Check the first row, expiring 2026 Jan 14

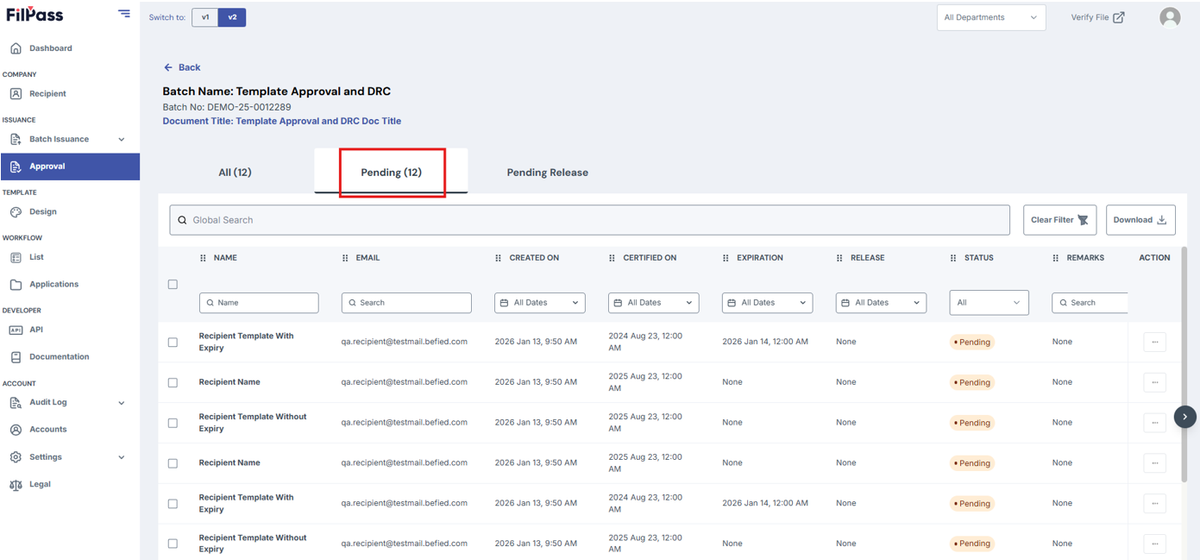tap(173, 342)
